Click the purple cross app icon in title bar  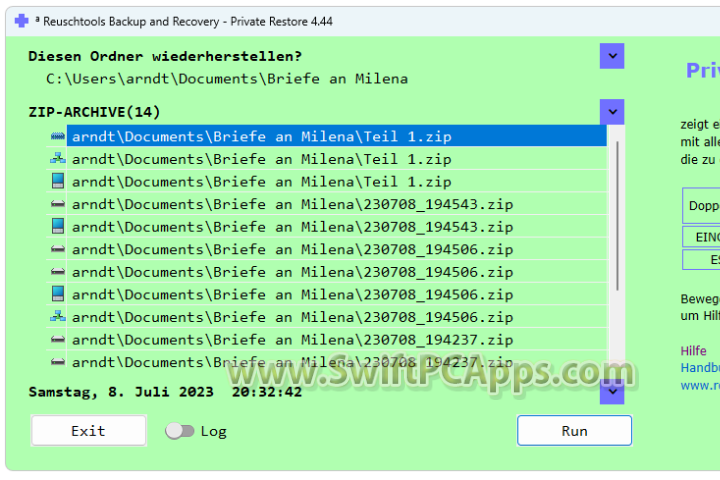[21, 21]
